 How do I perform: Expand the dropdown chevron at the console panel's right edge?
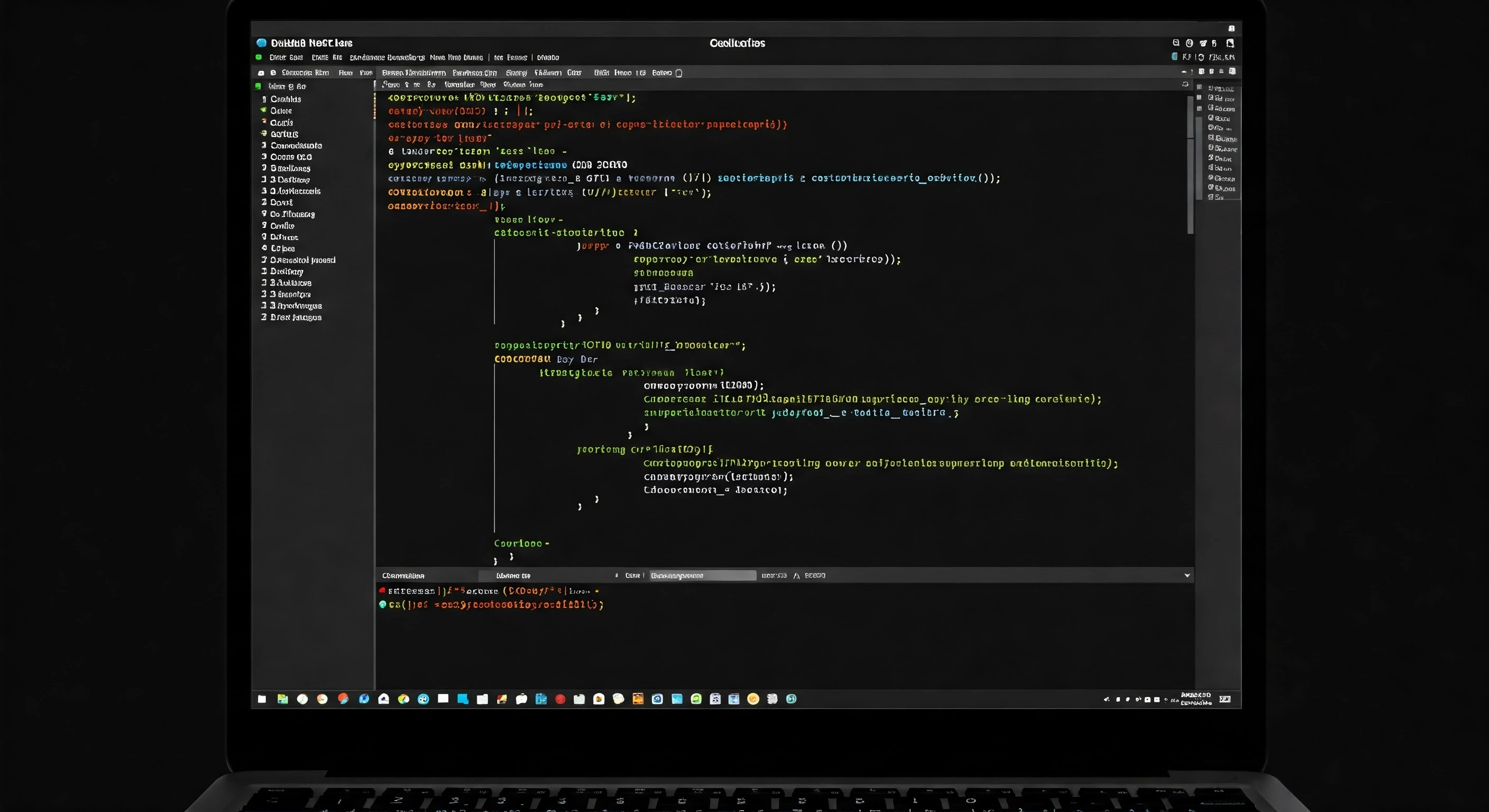tap(1188, 576)
